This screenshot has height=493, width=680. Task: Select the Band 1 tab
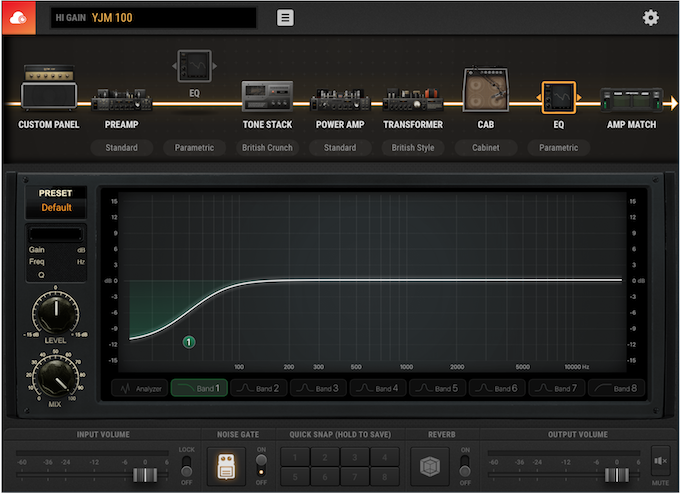click(199, 388)
